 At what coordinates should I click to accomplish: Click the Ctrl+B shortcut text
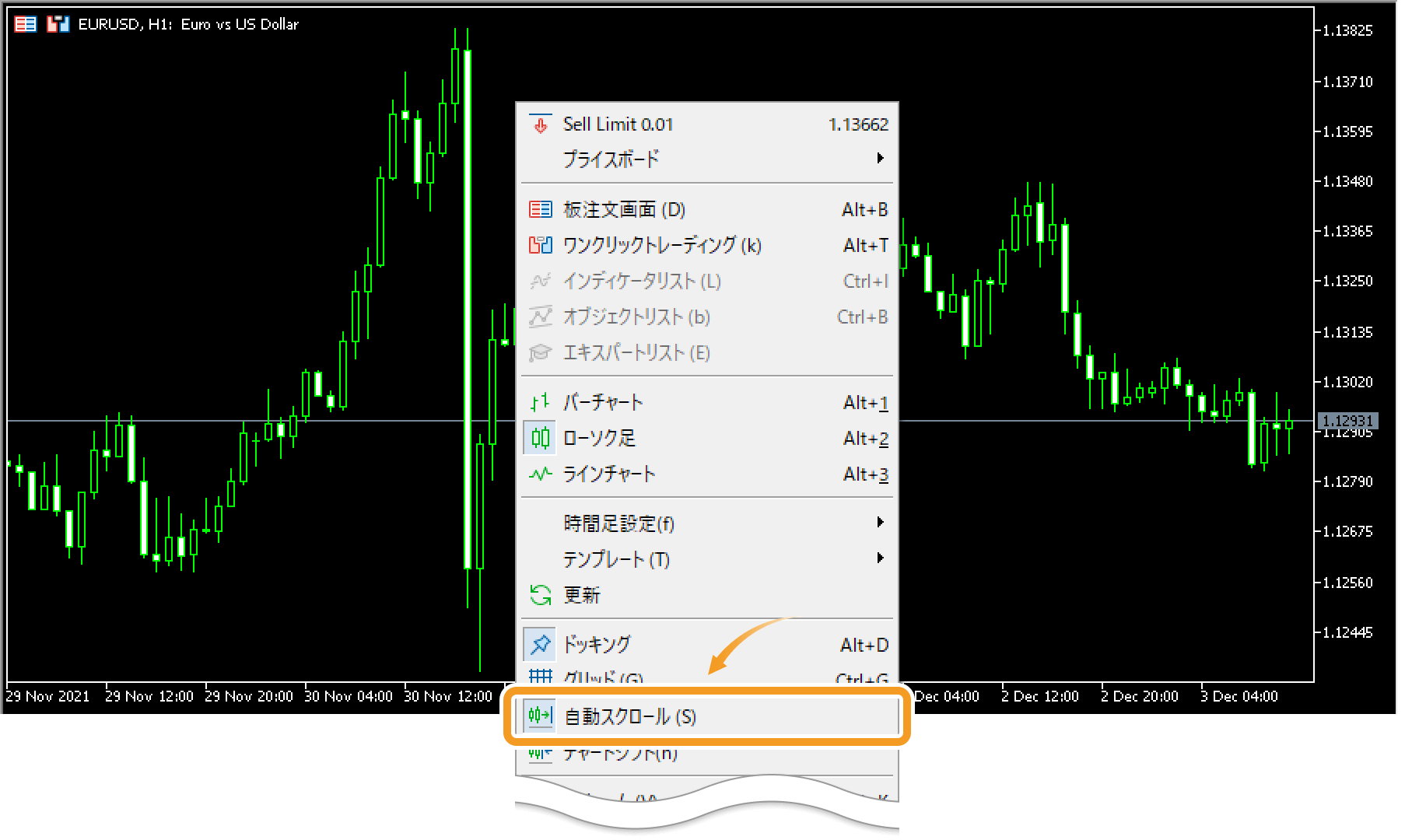coord(863,317)
